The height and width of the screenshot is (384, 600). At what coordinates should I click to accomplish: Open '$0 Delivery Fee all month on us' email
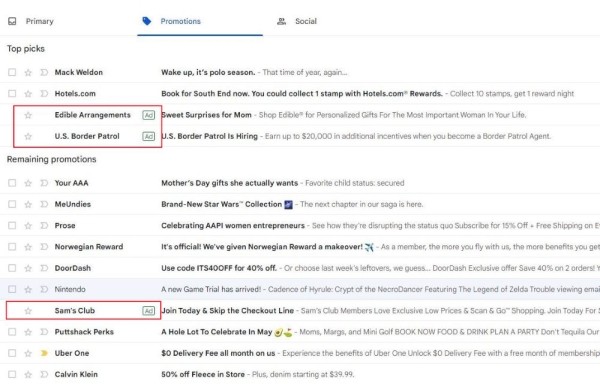(x=218, y=353)
